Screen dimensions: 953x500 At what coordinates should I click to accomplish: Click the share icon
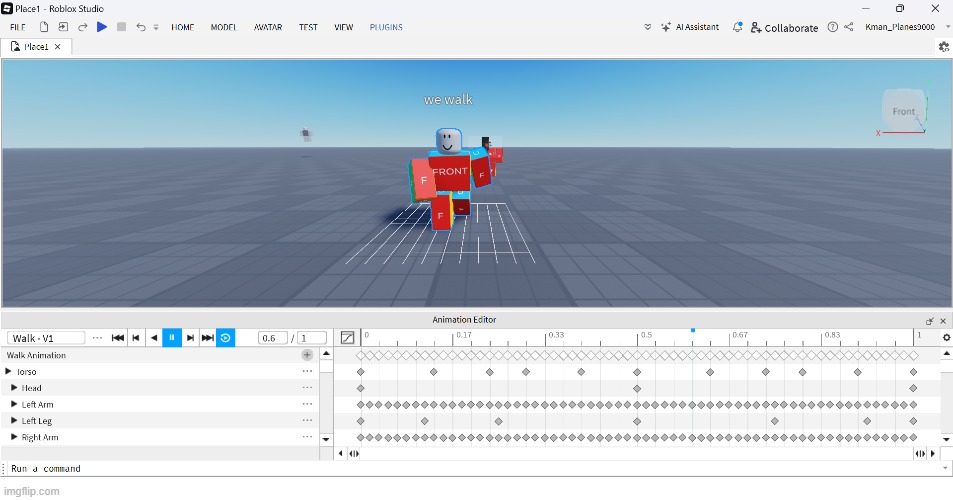point(849,27)
